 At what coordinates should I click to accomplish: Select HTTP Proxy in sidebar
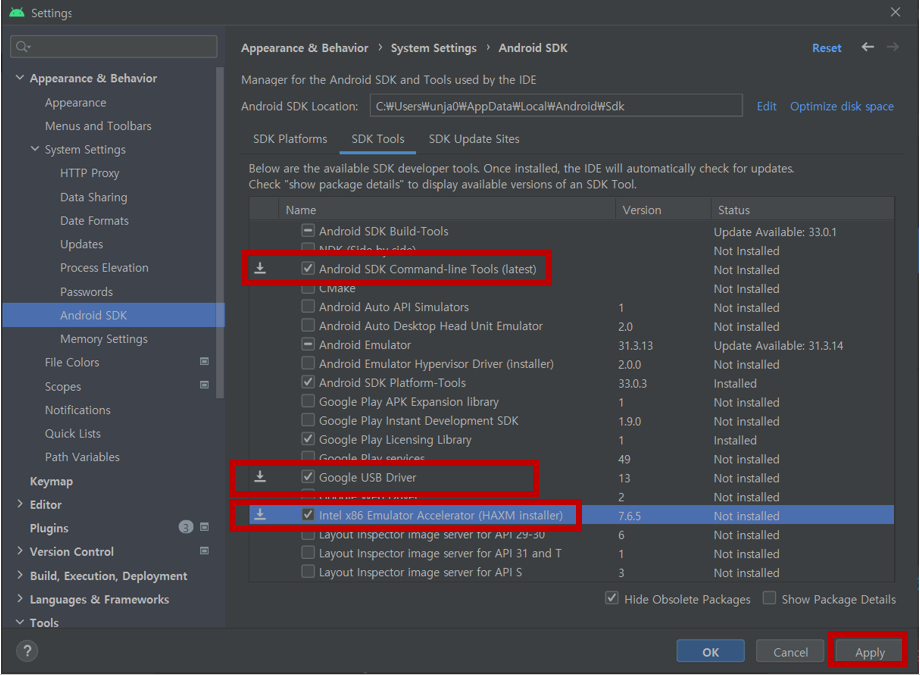(89, 173)
